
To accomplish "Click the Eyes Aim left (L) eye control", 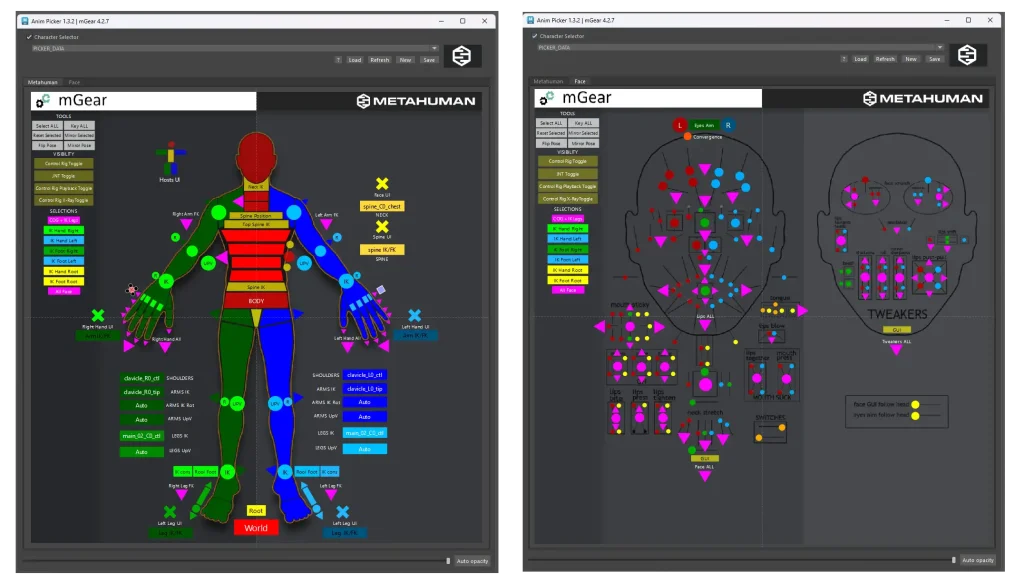I will click(680, 125).
